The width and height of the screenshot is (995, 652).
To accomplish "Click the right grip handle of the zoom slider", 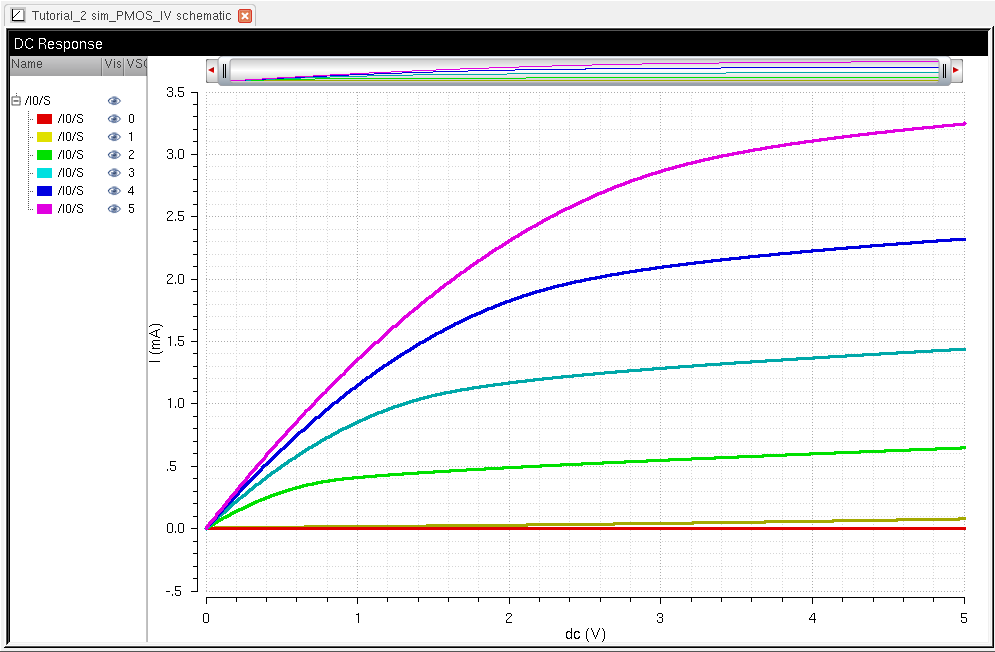I will click(944, 71).
